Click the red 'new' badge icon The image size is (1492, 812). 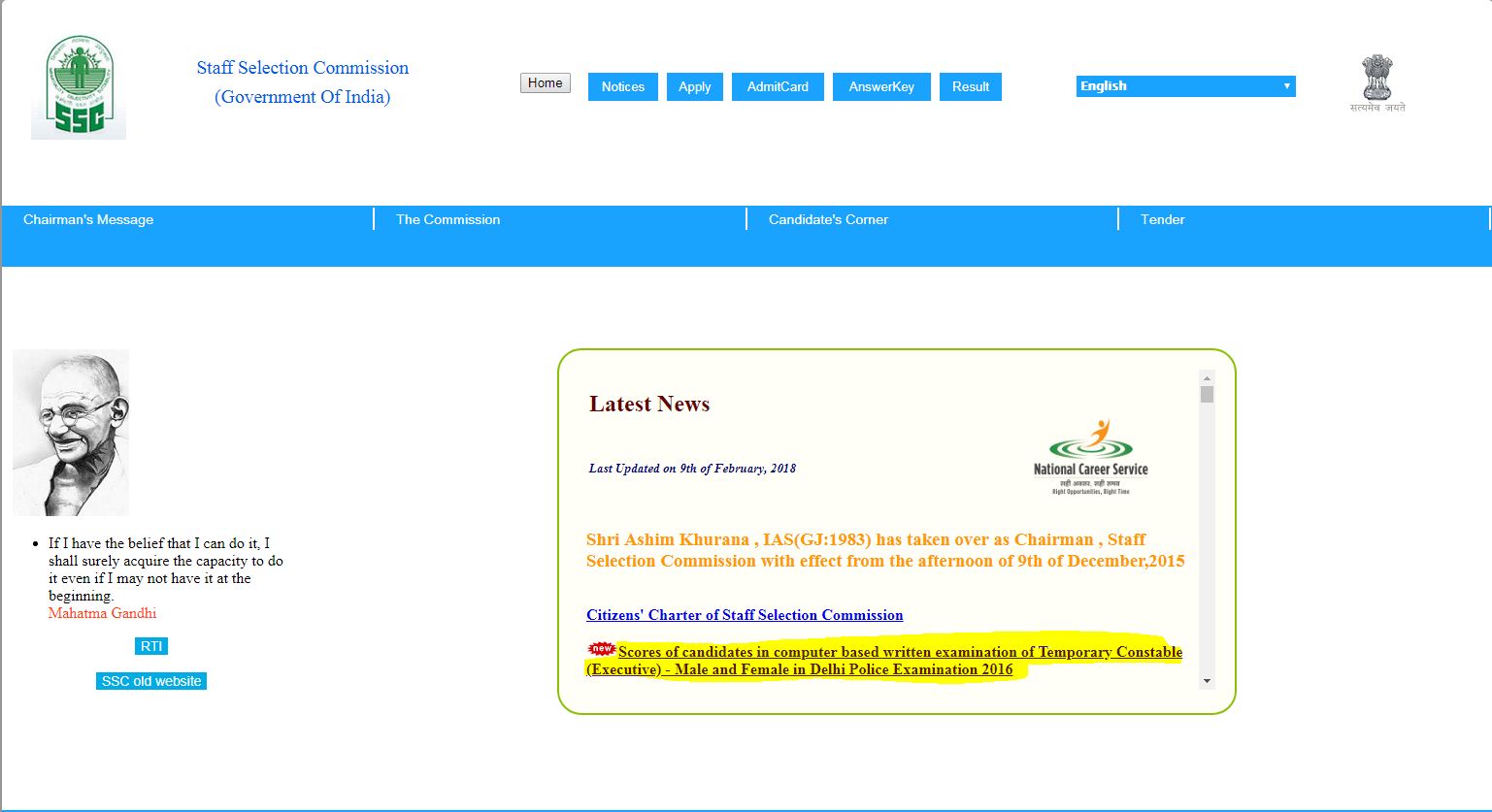tap(602, 649)
